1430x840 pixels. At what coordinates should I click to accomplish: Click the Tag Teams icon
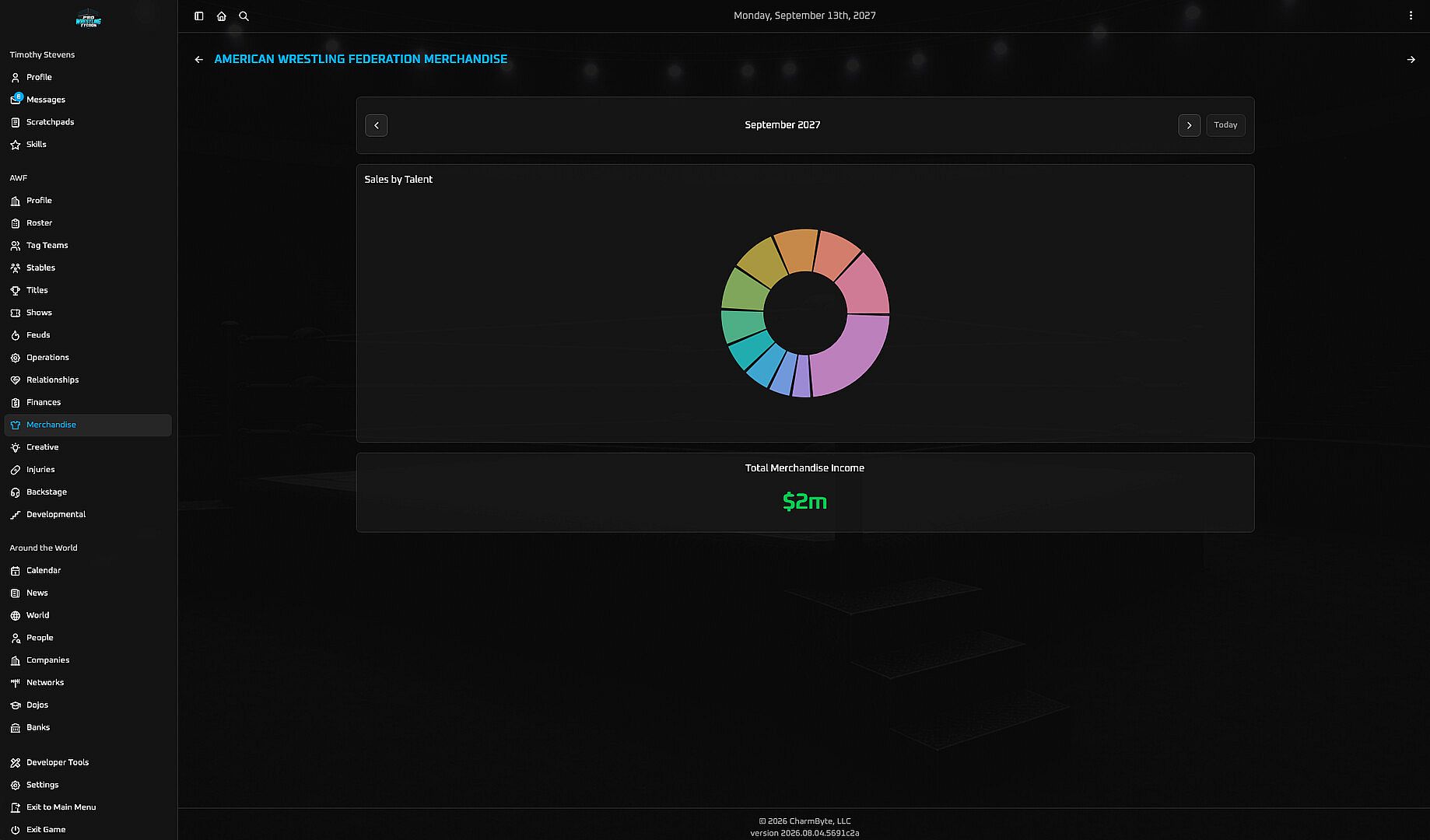(x=15, y=246)
